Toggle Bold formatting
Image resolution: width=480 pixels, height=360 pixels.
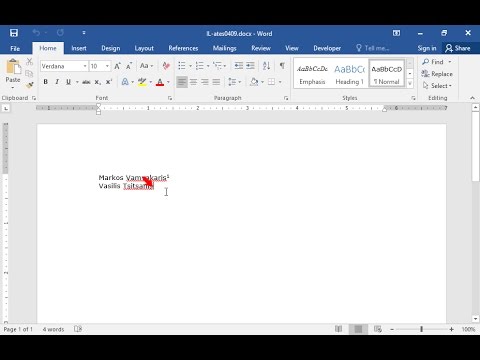(46, 82)
